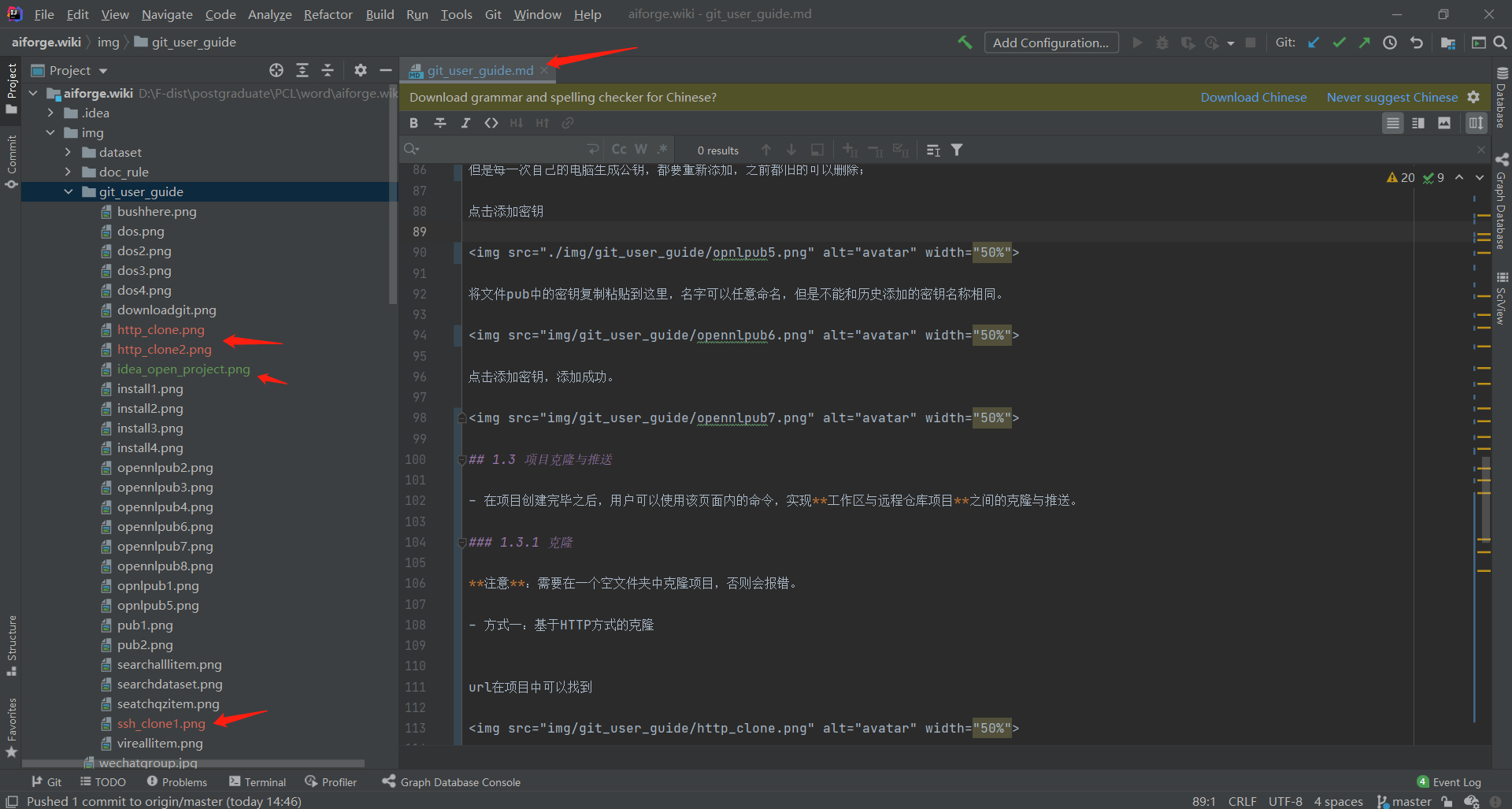Open the File menu
The image size is (1512, 809).
[44, 14]
